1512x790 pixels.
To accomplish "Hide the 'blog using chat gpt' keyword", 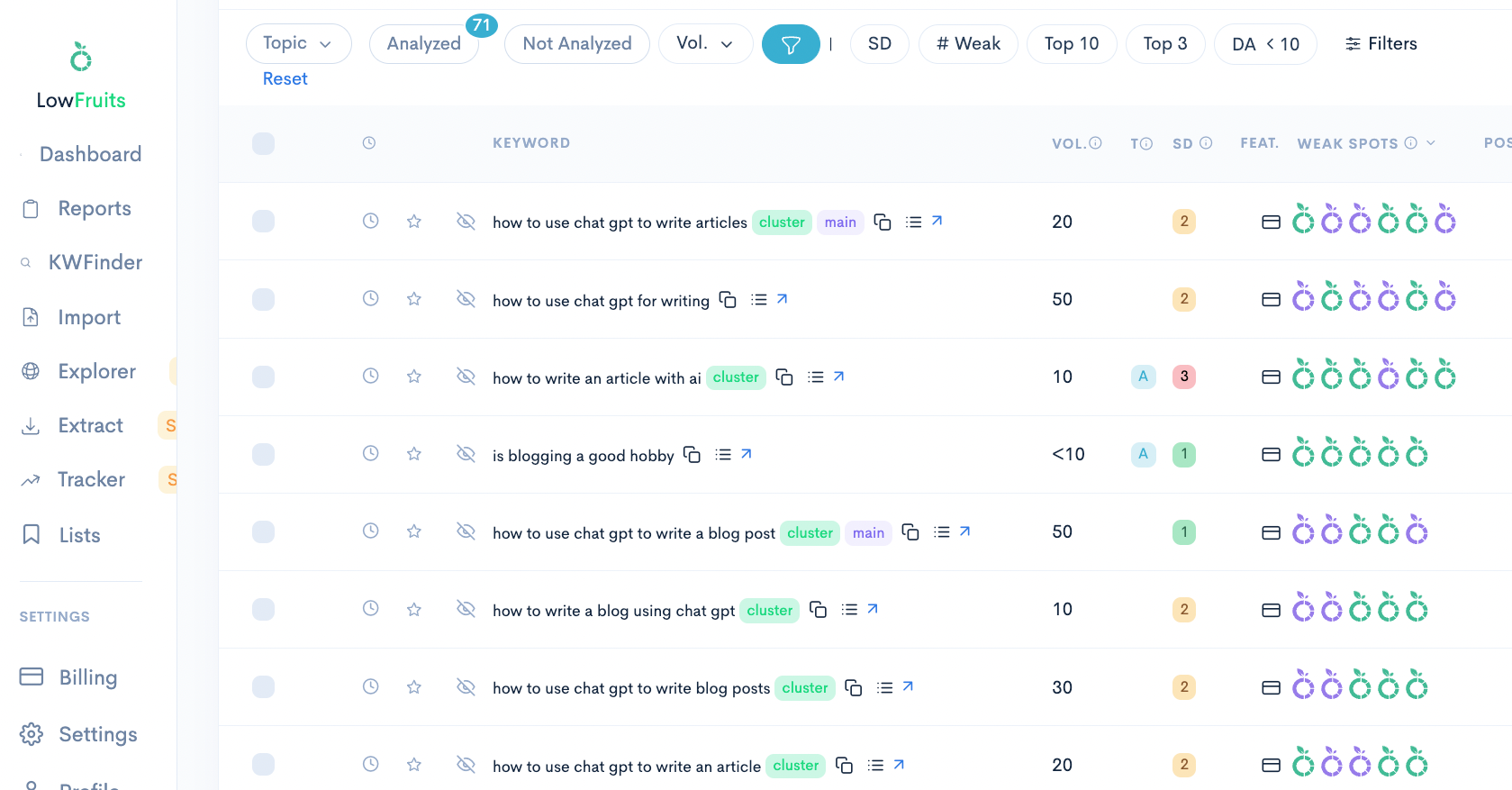I will (466, 609).
